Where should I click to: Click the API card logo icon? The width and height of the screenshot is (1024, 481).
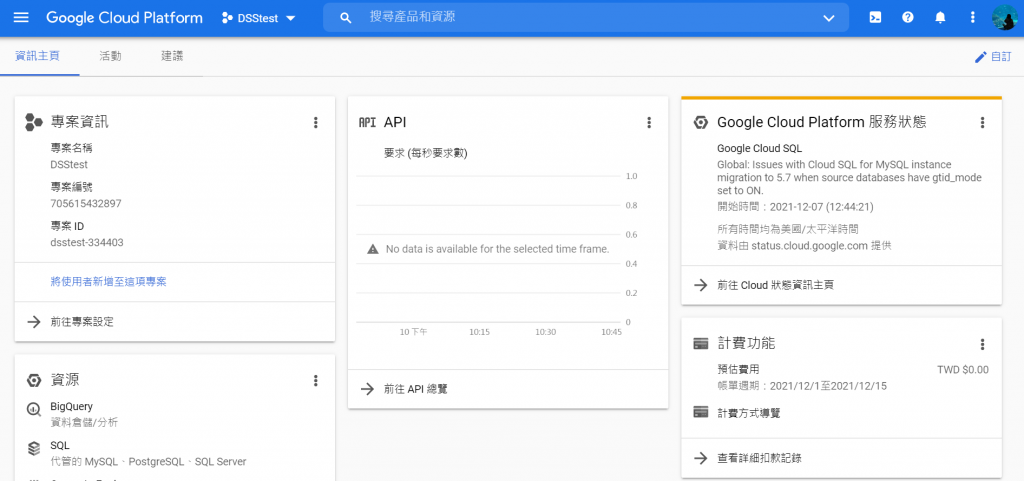tap(368, 122)
